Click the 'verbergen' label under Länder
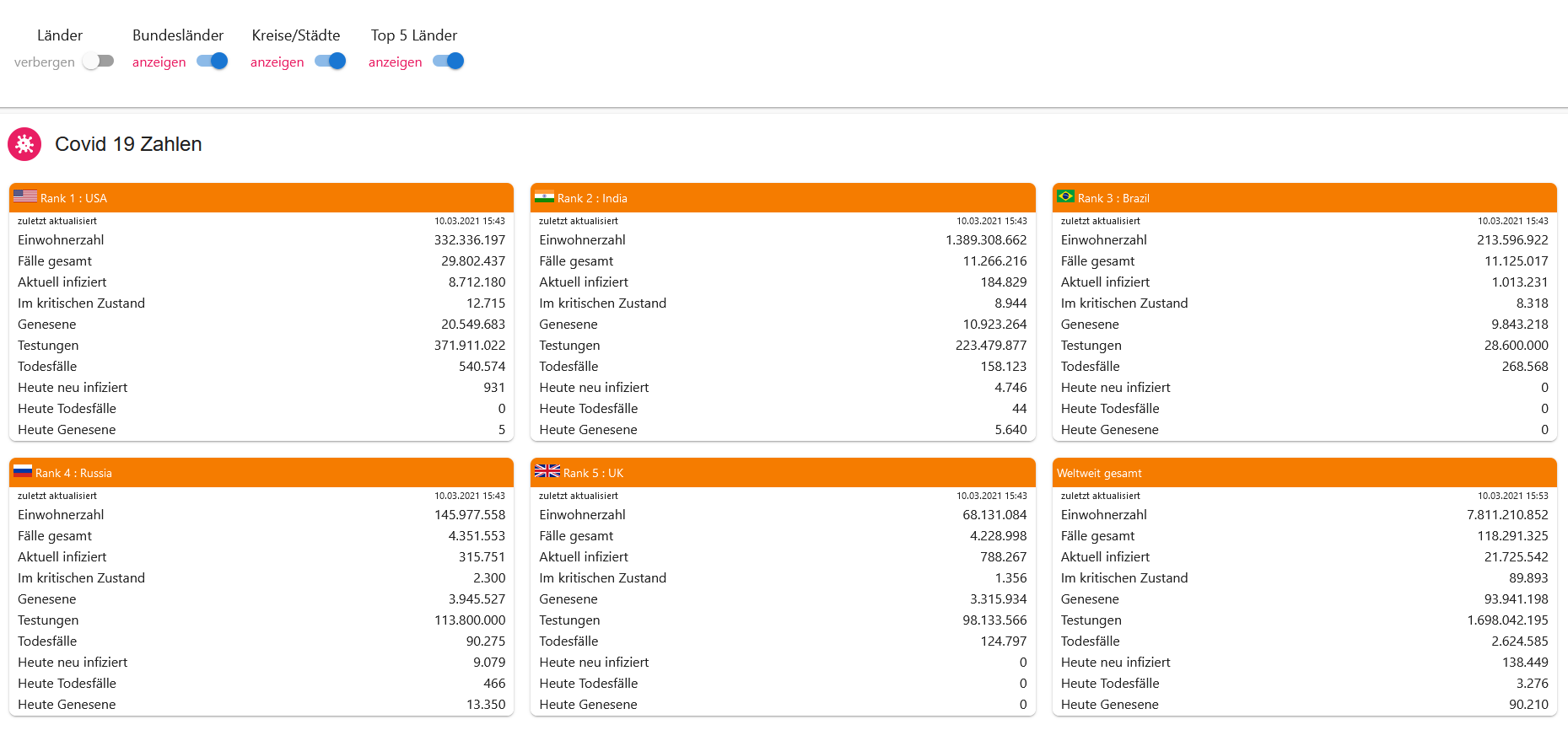 pos(45,62)
